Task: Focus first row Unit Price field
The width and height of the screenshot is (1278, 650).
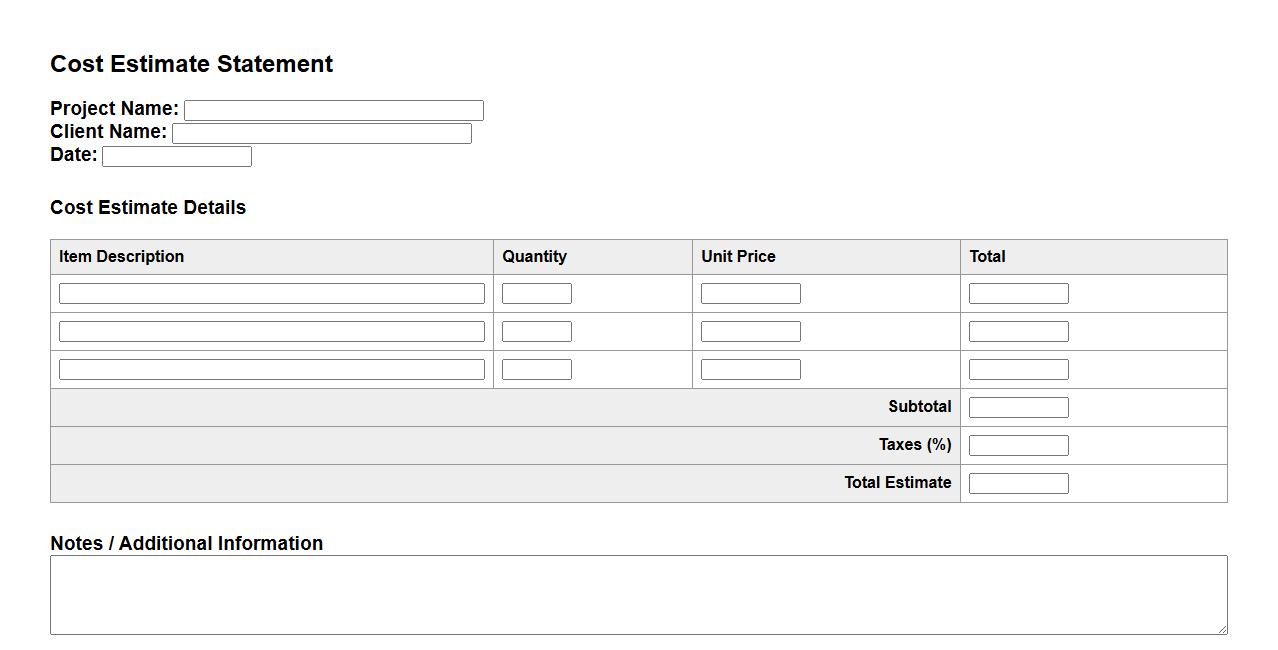Action: [750, 293]
